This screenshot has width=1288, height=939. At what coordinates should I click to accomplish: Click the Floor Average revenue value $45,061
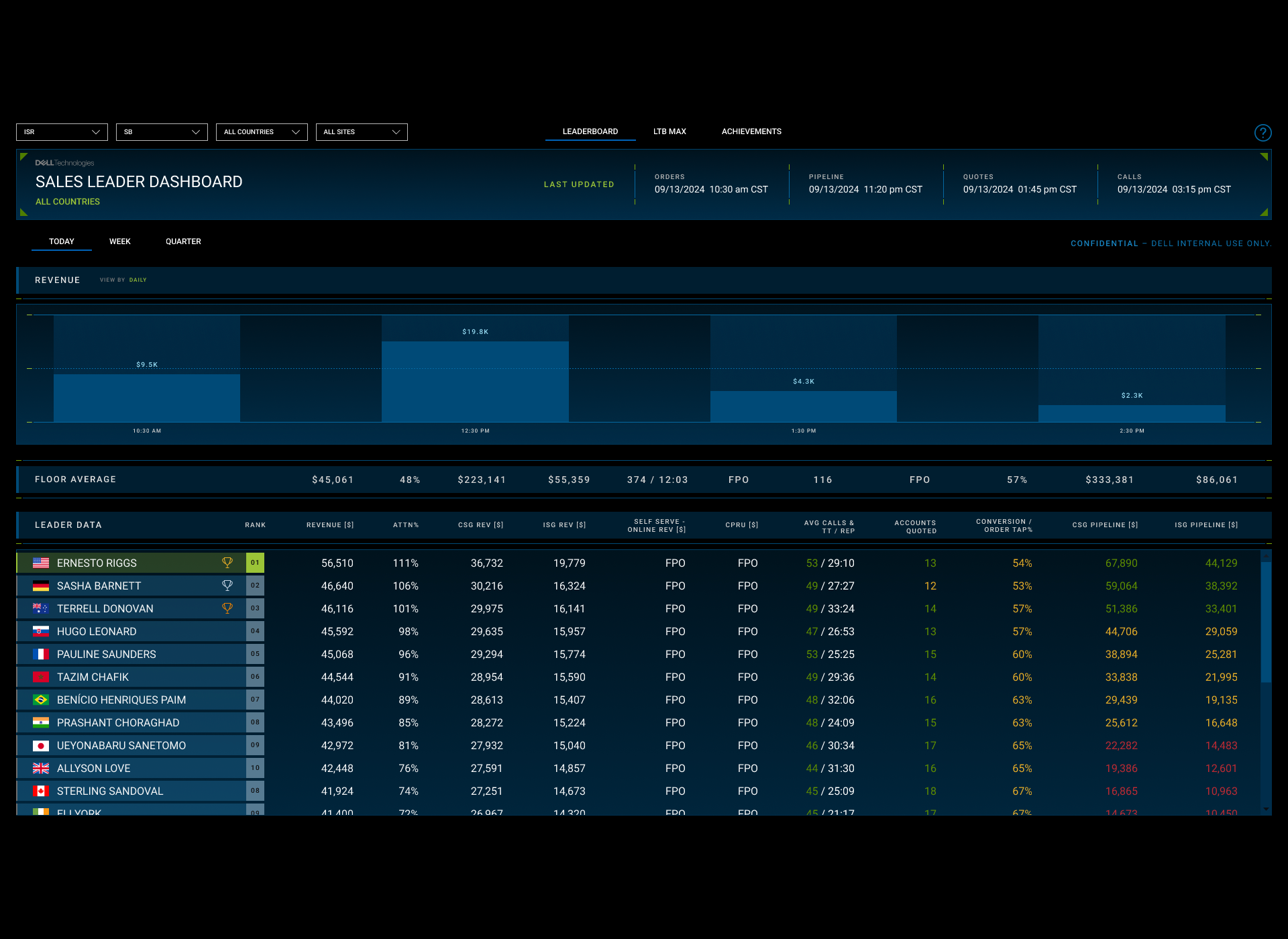tap(333, 480)
